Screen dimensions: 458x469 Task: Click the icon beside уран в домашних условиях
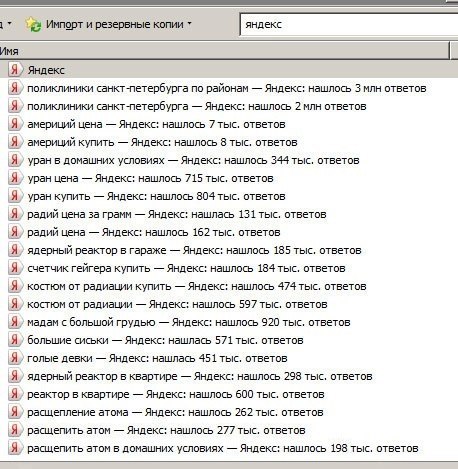pos(15,160)
